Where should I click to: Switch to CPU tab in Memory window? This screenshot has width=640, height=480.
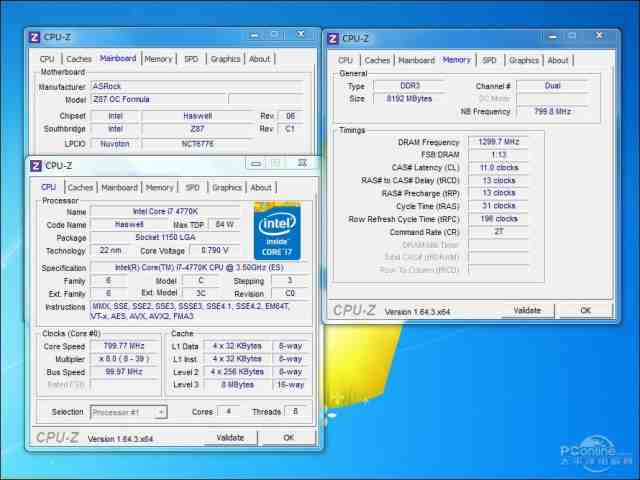coord(345,60)
